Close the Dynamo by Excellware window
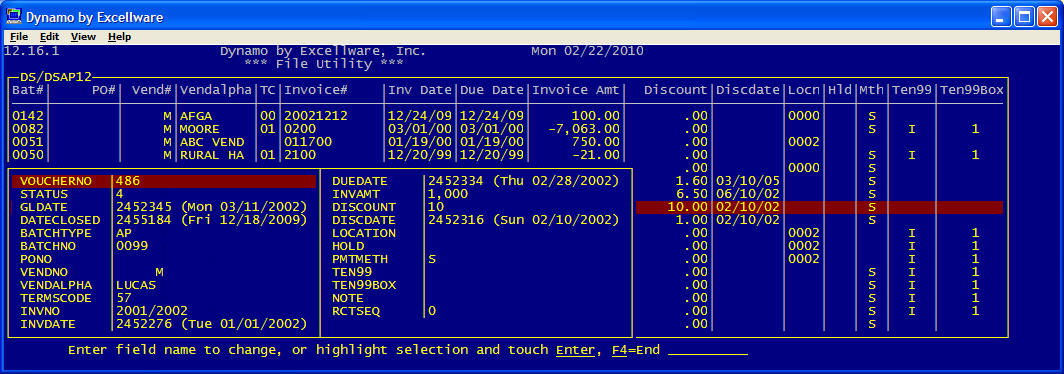This screenshot has height=374, width=1064. tap(1047, 16)
